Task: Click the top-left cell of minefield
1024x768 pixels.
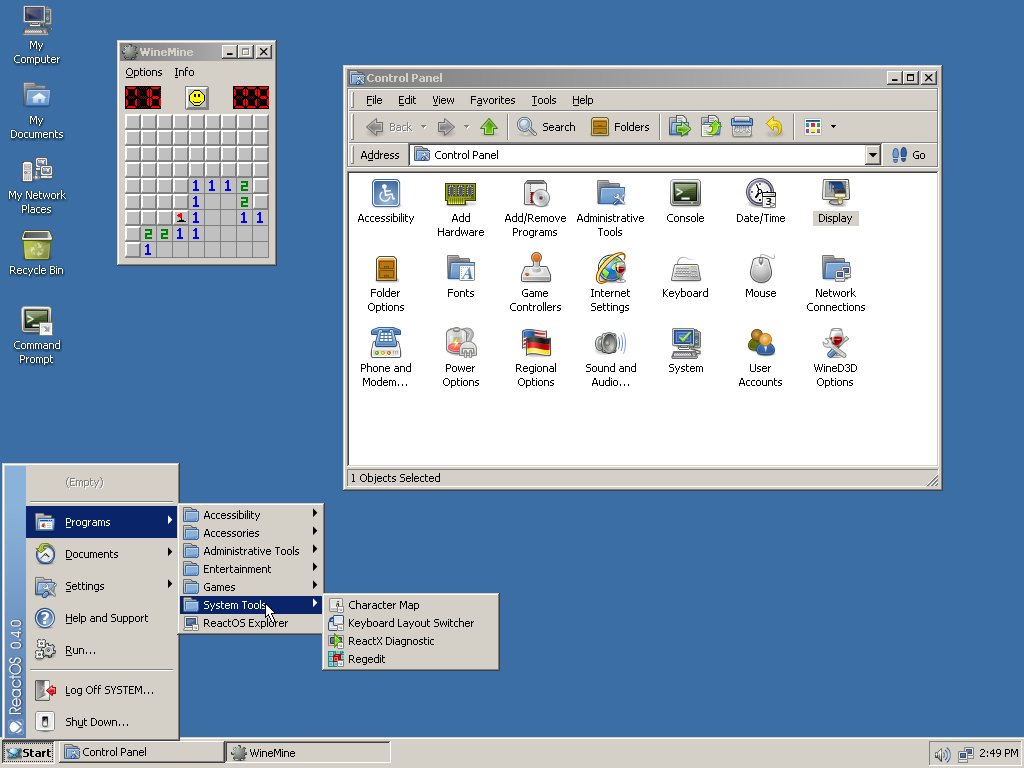Action: 132,122
